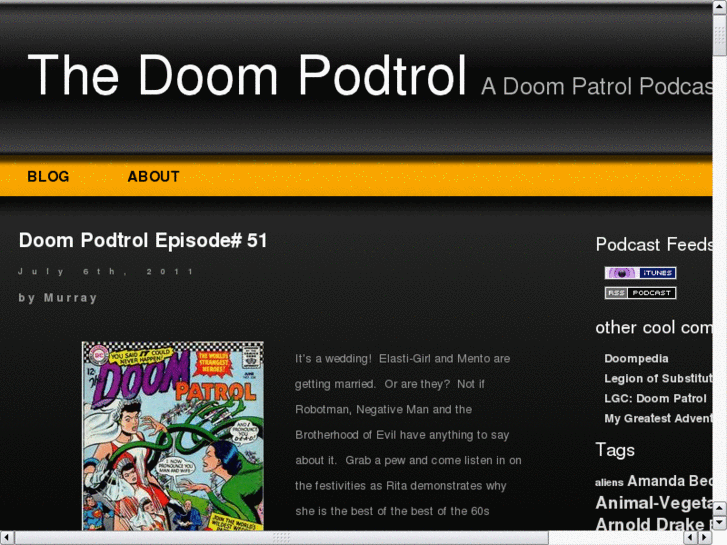Visit the LGC: Doom Patrol link

tap(655, 398)
